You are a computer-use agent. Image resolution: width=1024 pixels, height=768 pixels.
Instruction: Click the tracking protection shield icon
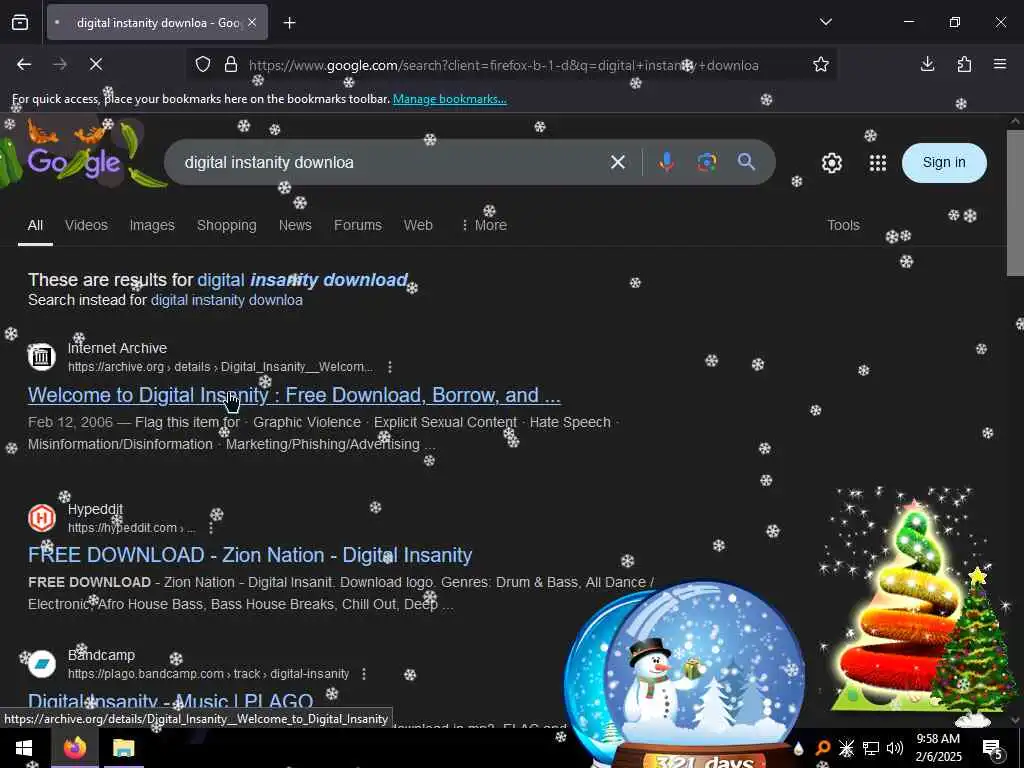tap(203, 65)
